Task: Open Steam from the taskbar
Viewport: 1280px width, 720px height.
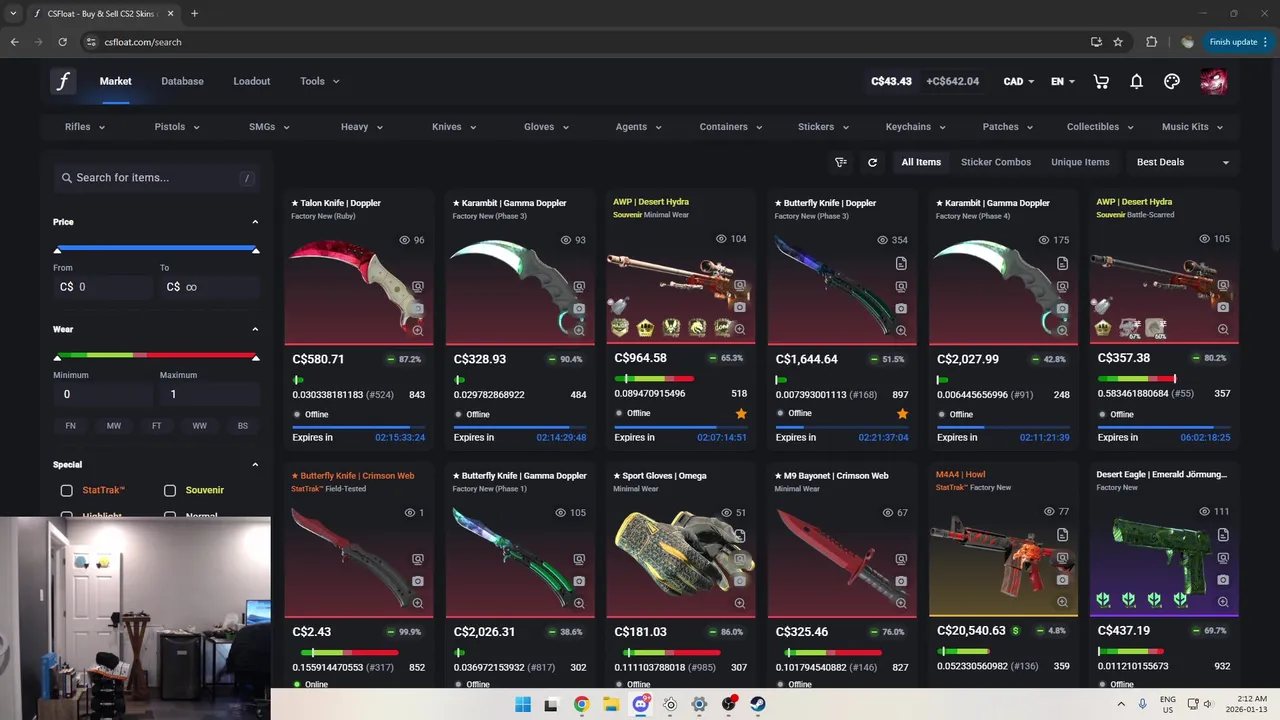Action: click(758, 704)
